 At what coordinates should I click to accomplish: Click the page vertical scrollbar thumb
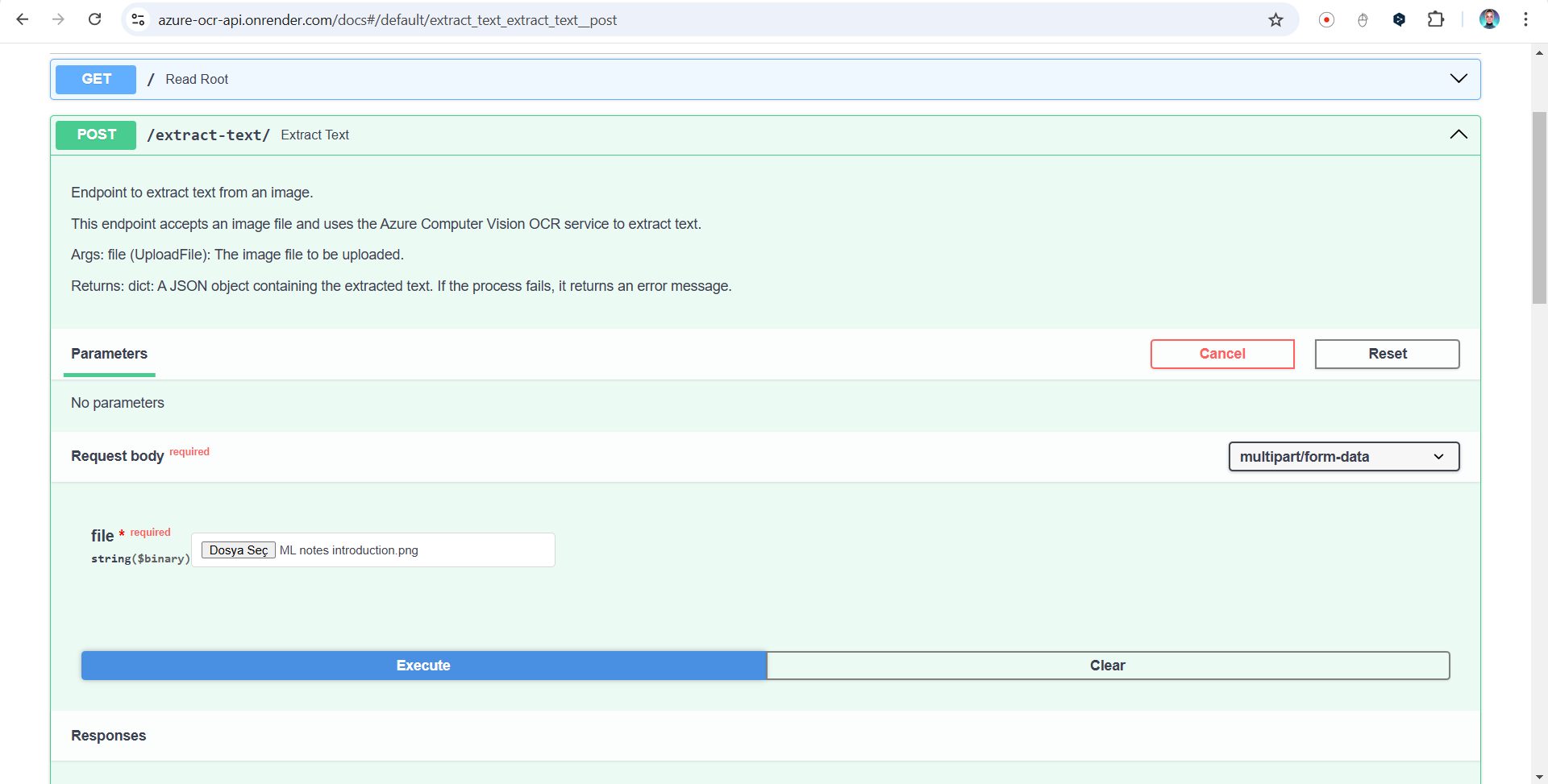click(x=1539, y=208)
